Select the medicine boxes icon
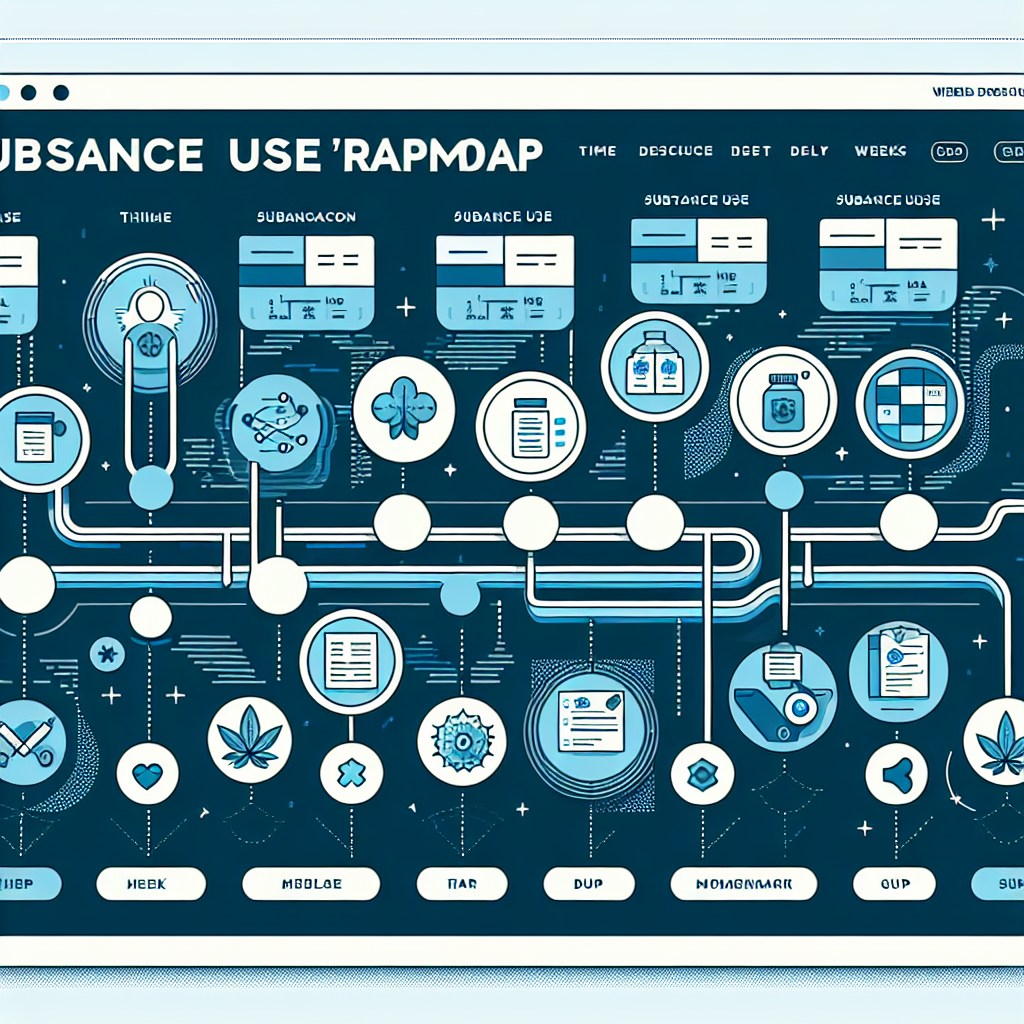Image resolution: width=1024 pixels, height=1024 pixels. tap(654, 365)
